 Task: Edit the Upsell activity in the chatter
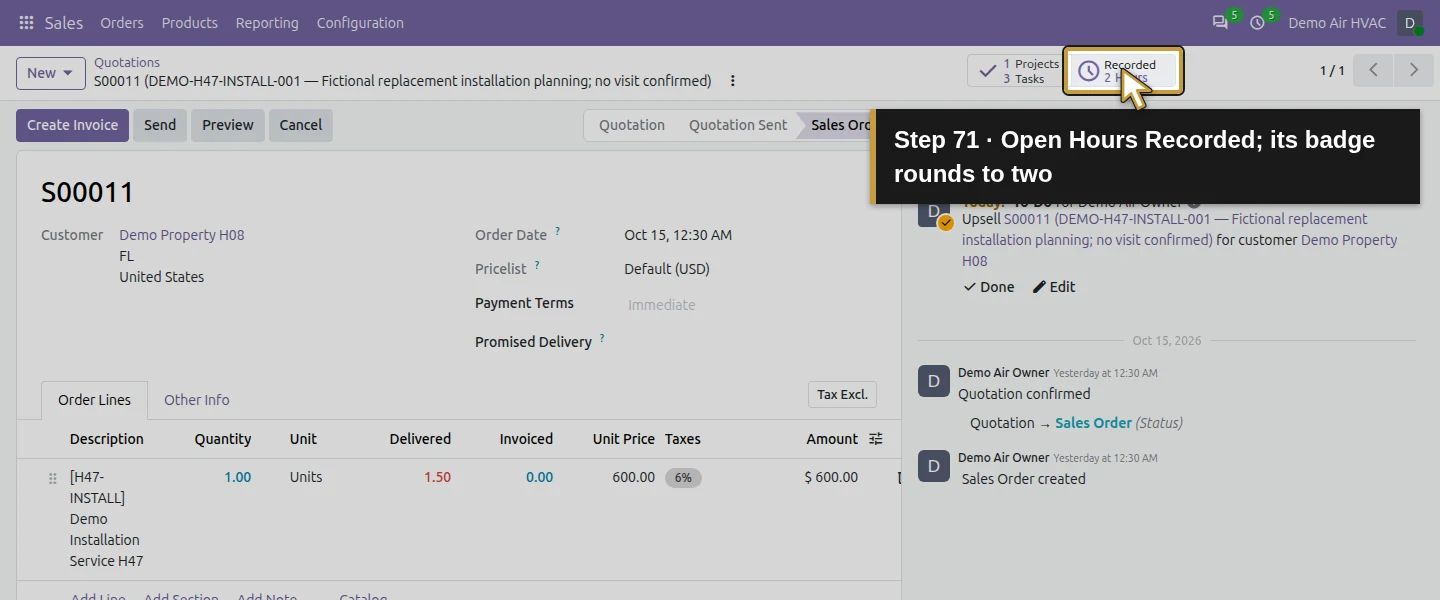point(1054,287)
